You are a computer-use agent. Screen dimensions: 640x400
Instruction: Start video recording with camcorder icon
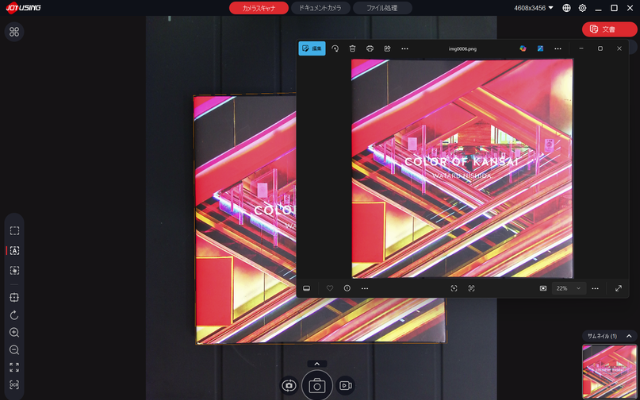pyautogui.click(x=345, y=385)
